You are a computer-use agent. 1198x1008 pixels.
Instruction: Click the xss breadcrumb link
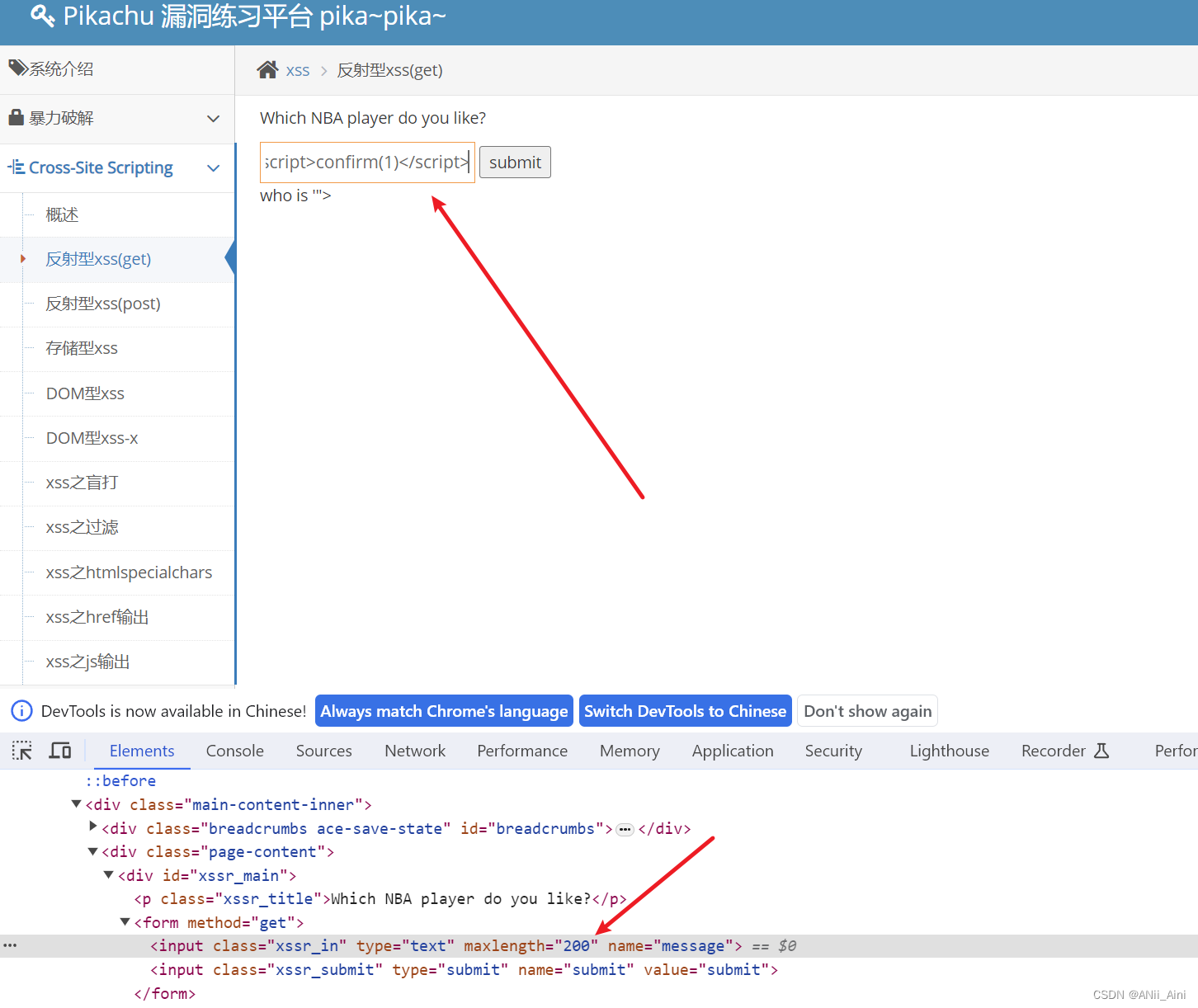point(298,71)
